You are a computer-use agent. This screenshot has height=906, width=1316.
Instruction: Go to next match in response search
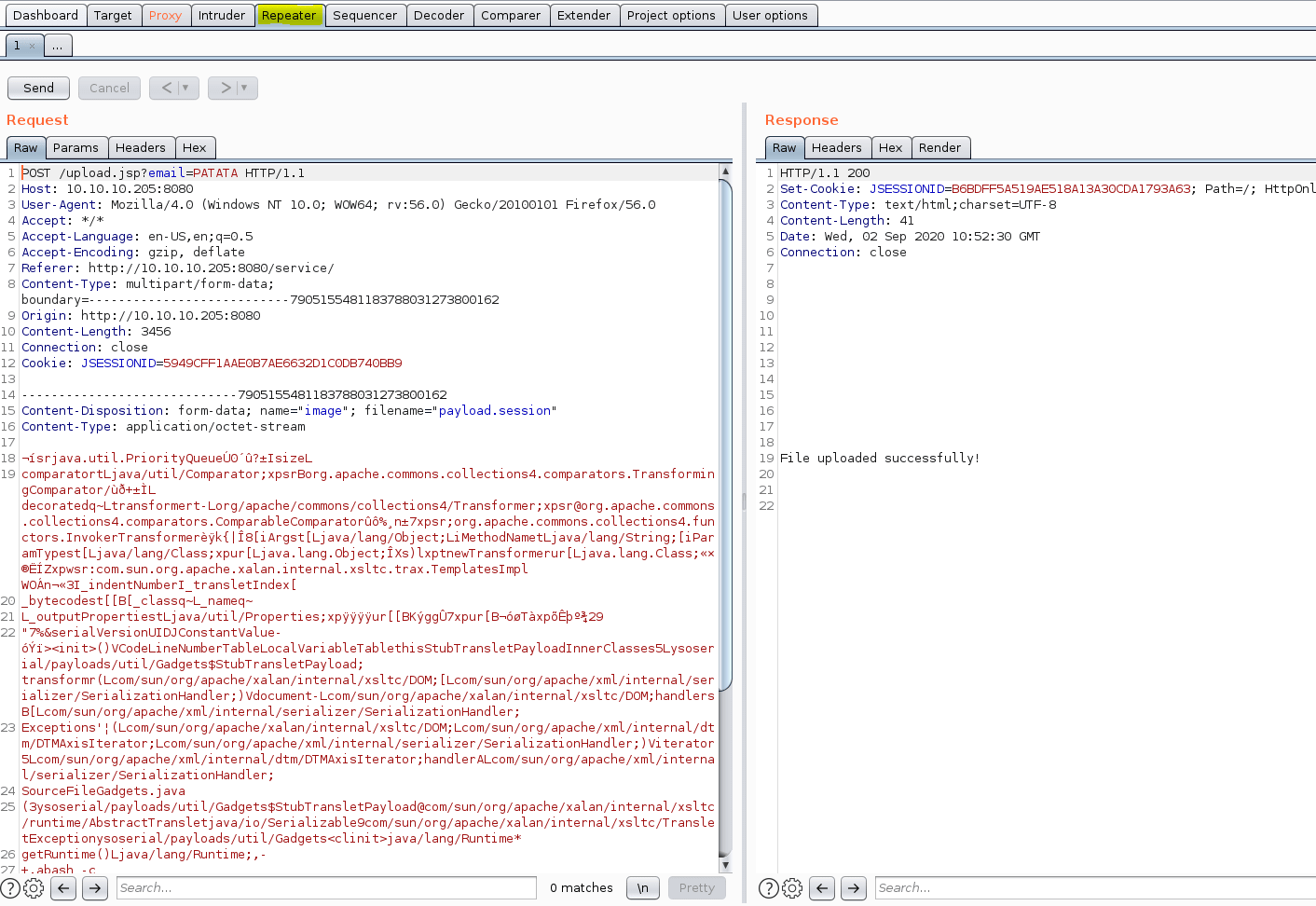click(x=854, y=888)
